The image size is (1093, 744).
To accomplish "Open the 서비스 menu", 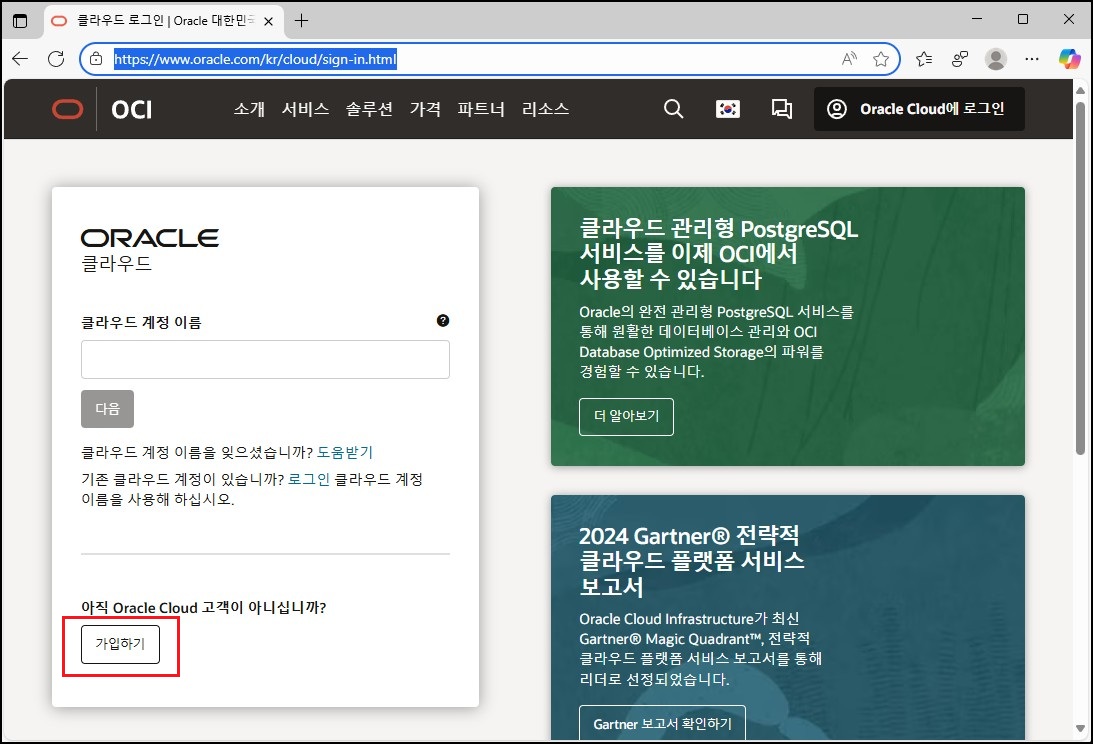I will (305, 109).
